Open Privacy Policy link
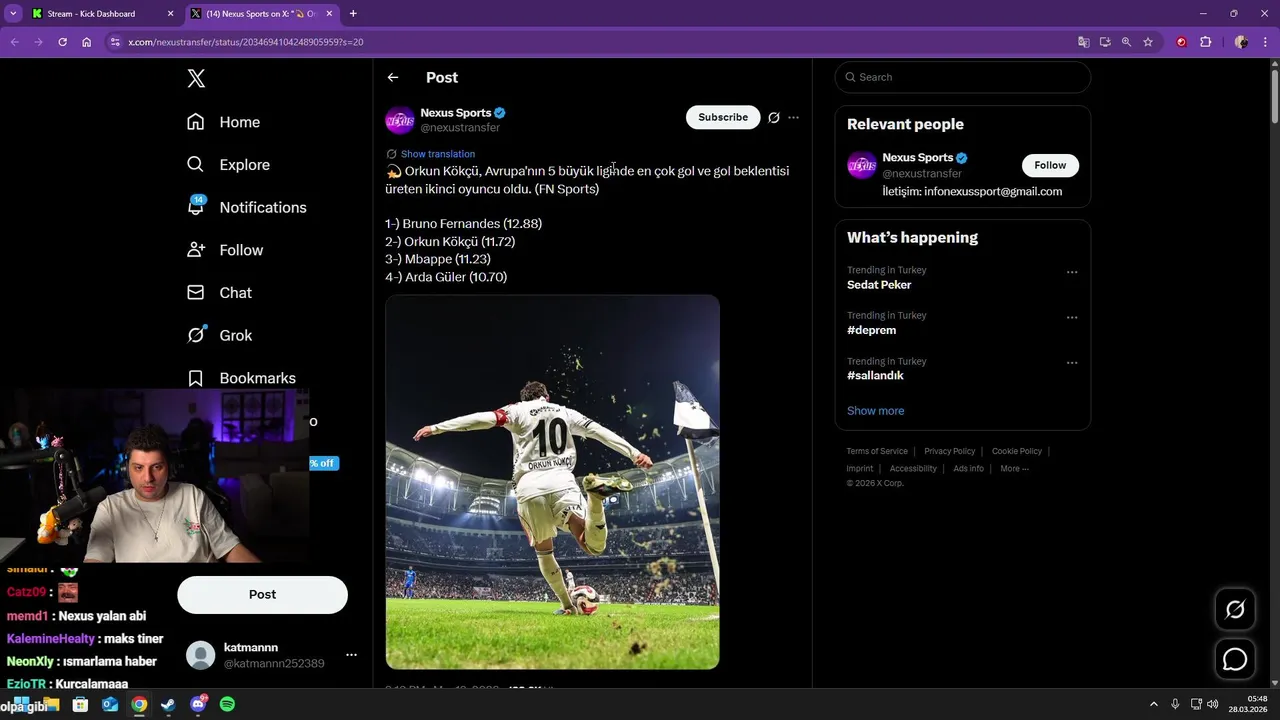This screenshot has height=720, width=1280. point(949,451)
